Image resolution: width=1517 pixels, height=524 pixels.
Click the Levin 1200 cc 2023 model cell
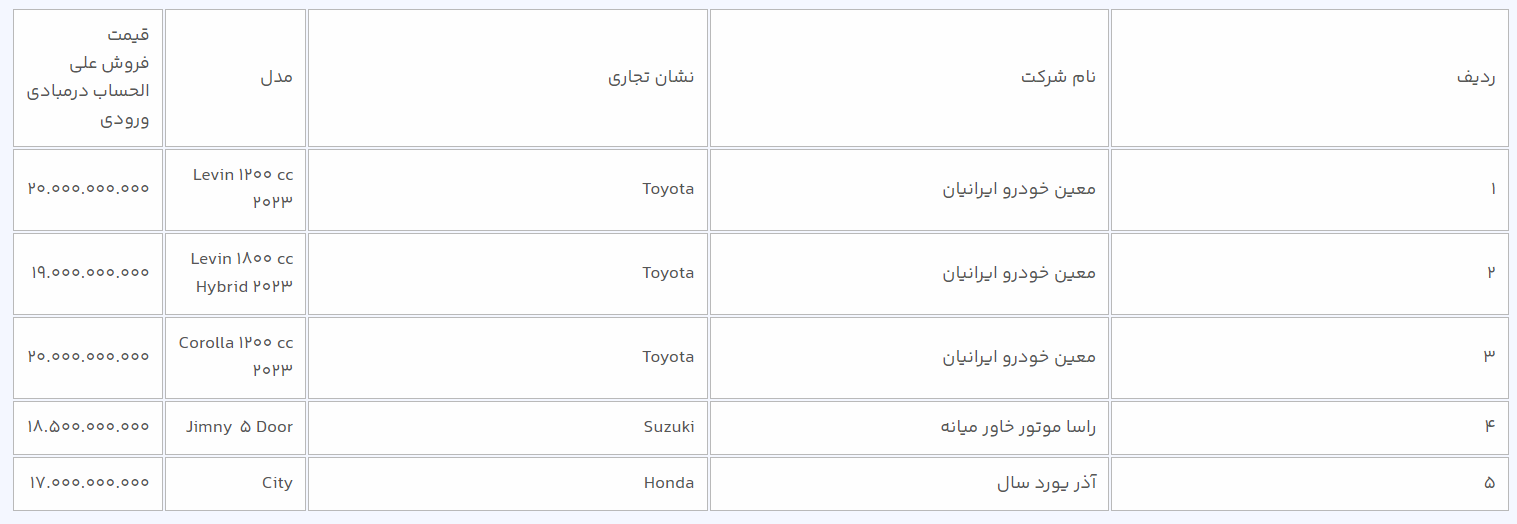pyautogui.click(x=243, y=188)
